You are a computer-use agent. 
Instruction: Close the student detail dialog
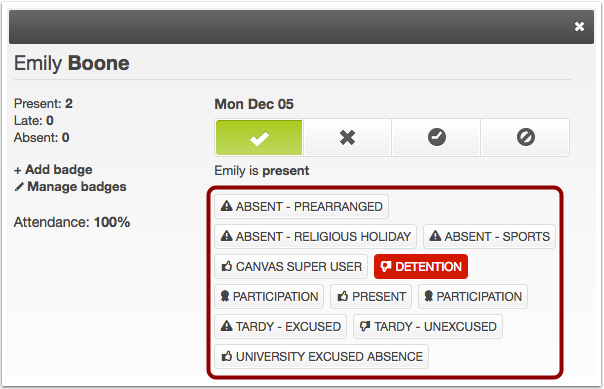pyautogui.click(x=579, y=26)
